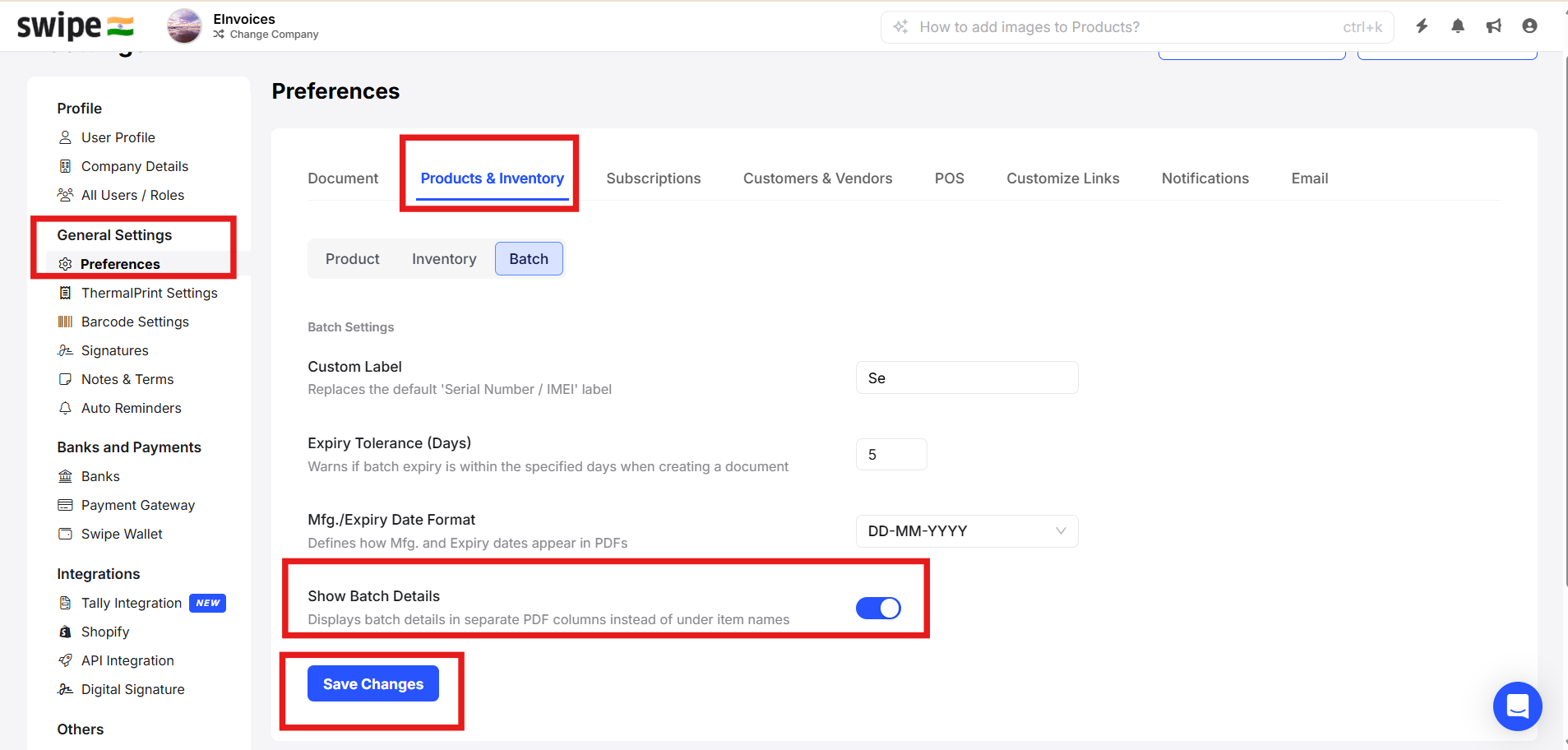Click the Banks building icon
This screenshot has height=750, width=1568.
point(65,476)
